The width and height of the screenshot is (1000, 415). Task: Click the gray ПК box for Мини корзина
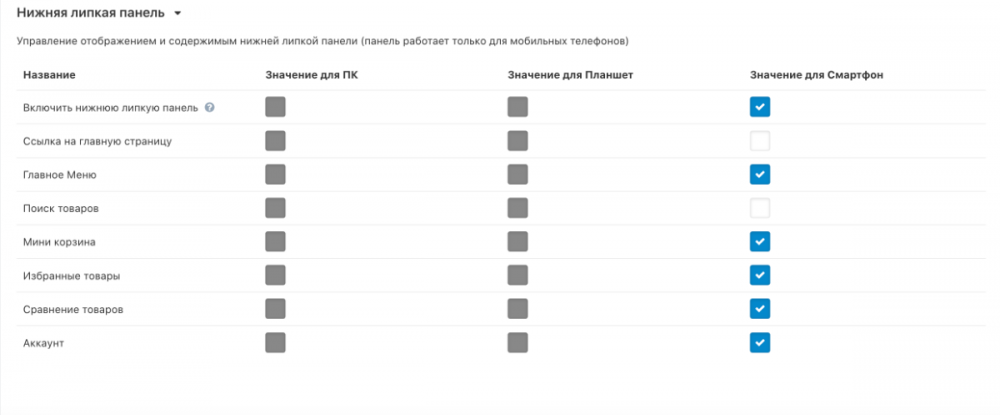pos(275,242)
